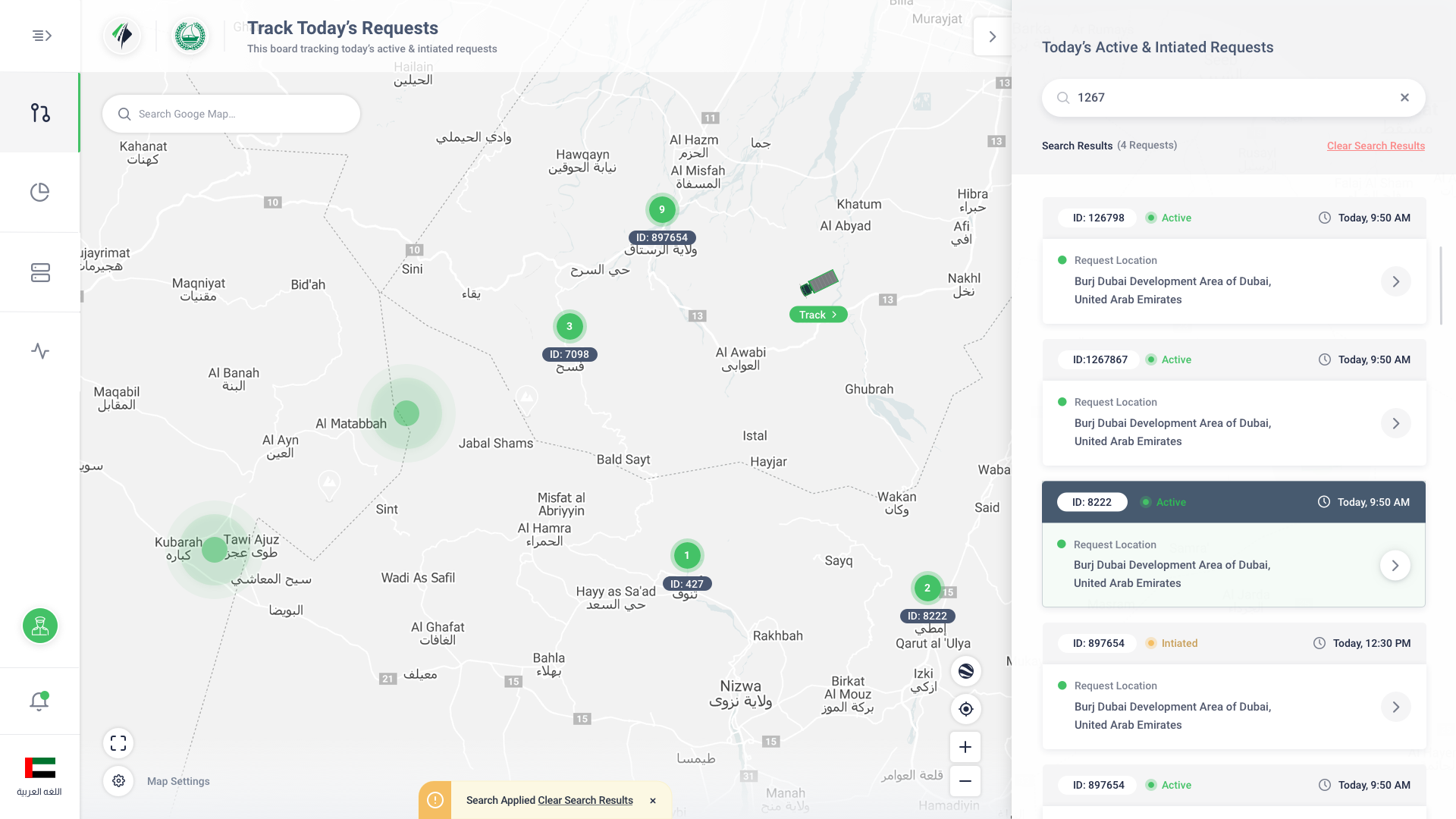Click the green agent avatar icon
This screenshot has width=1456, height=819.
pyautogui.click(x=40, y=626)
